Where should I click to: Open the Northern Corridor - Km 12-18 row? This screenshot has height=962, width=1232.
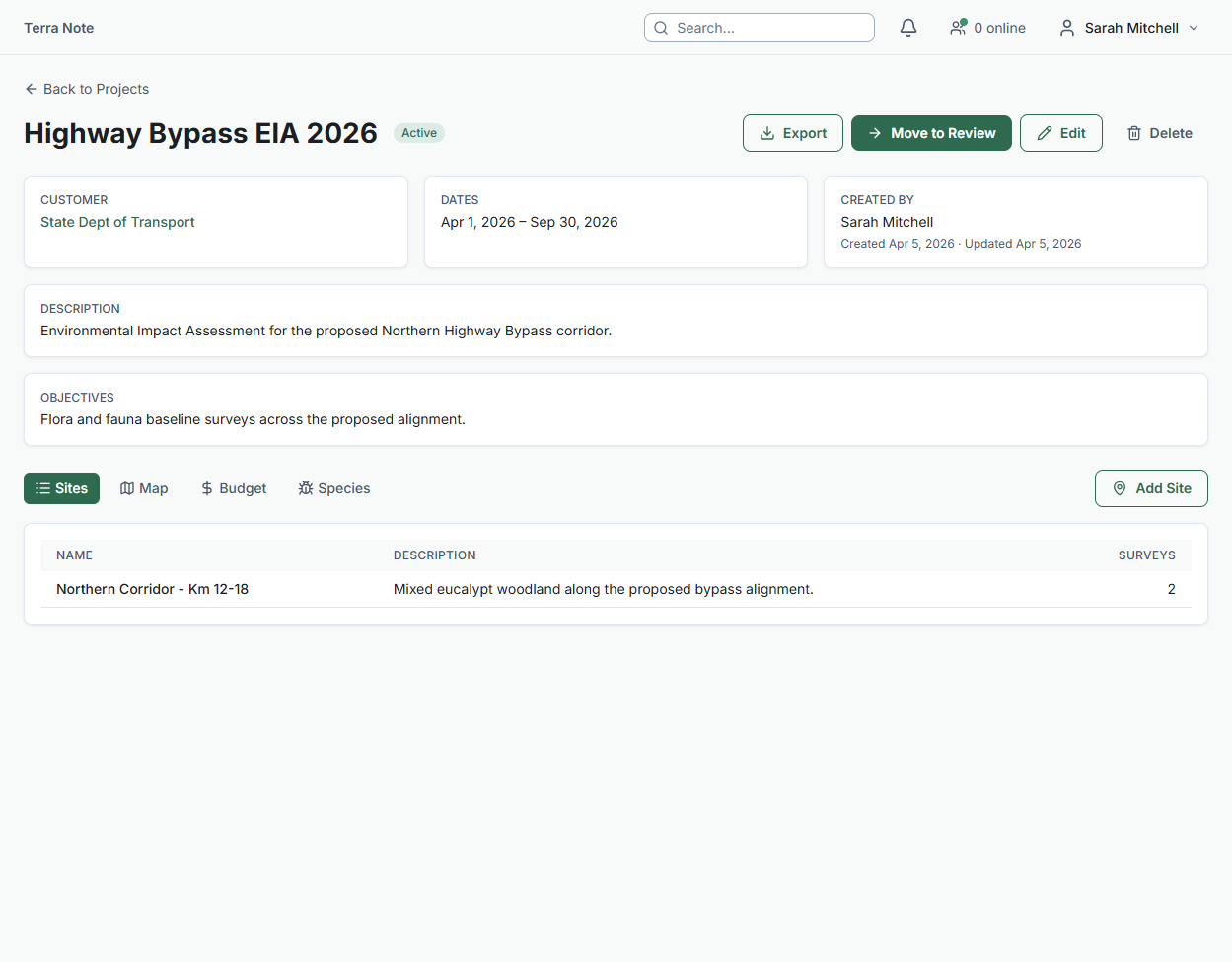pyautogui.click(x=152, y=589)
